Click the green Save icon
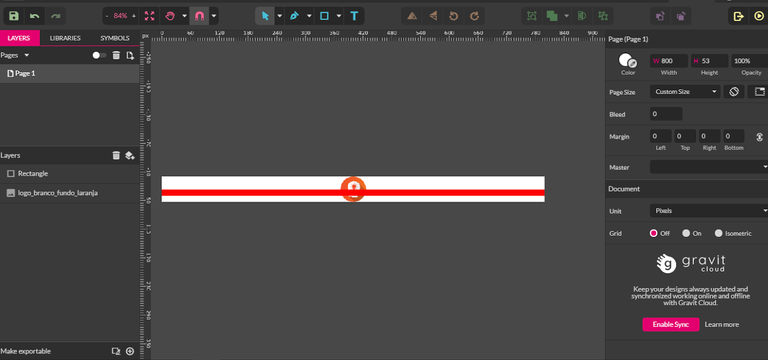 pyautogui.click(x=14, y=16)
